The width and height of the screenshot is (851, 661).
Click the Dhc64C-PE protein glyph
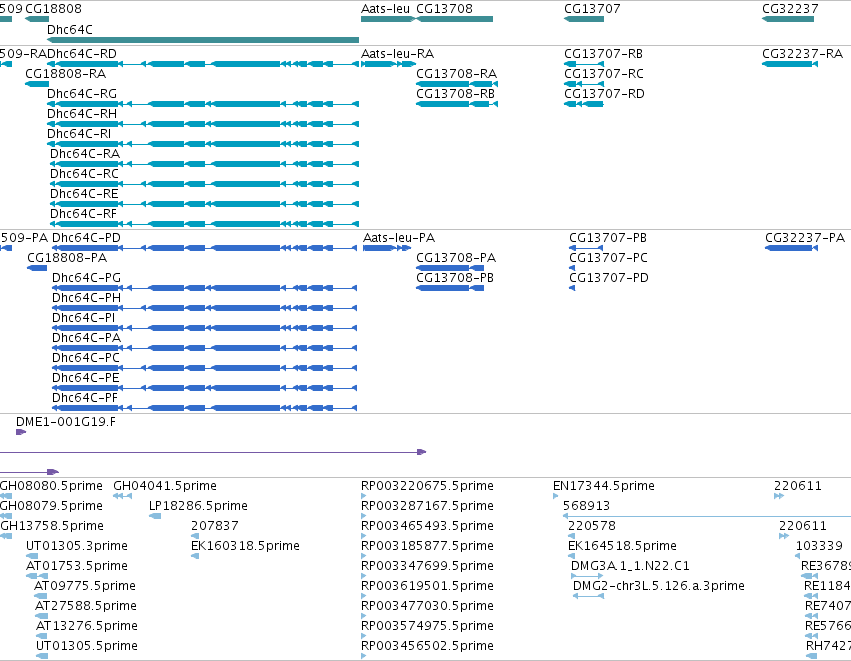[205, 388]
